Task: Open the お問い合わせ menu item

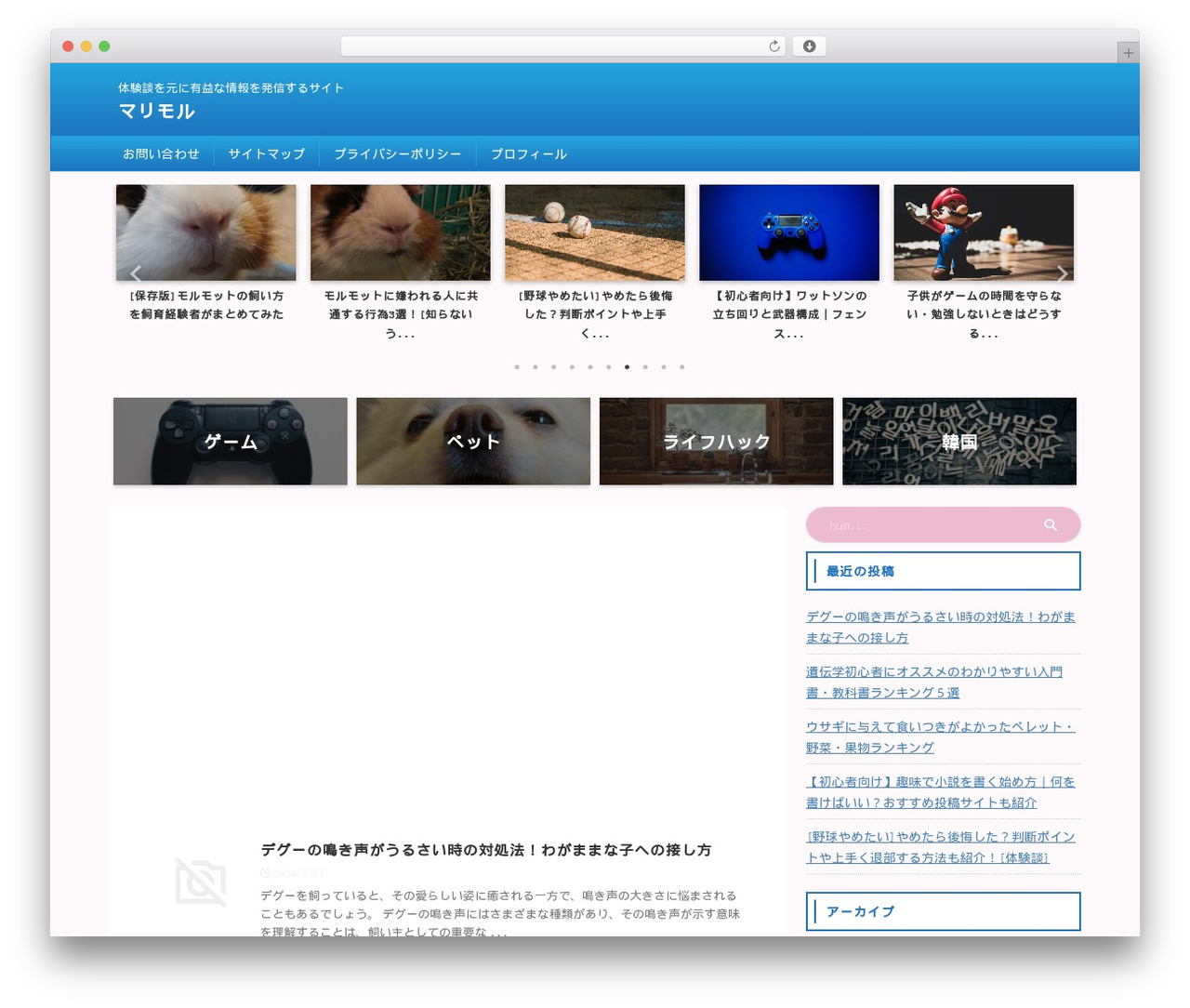Action: tap(161, 154)
